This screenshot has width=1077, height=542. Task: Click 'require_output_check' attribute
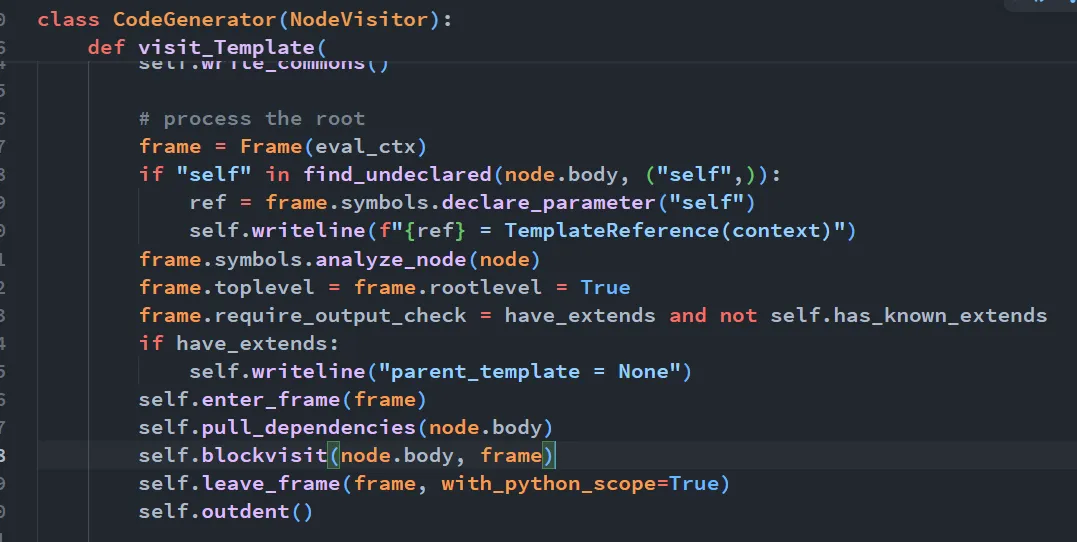pos(340,315)
